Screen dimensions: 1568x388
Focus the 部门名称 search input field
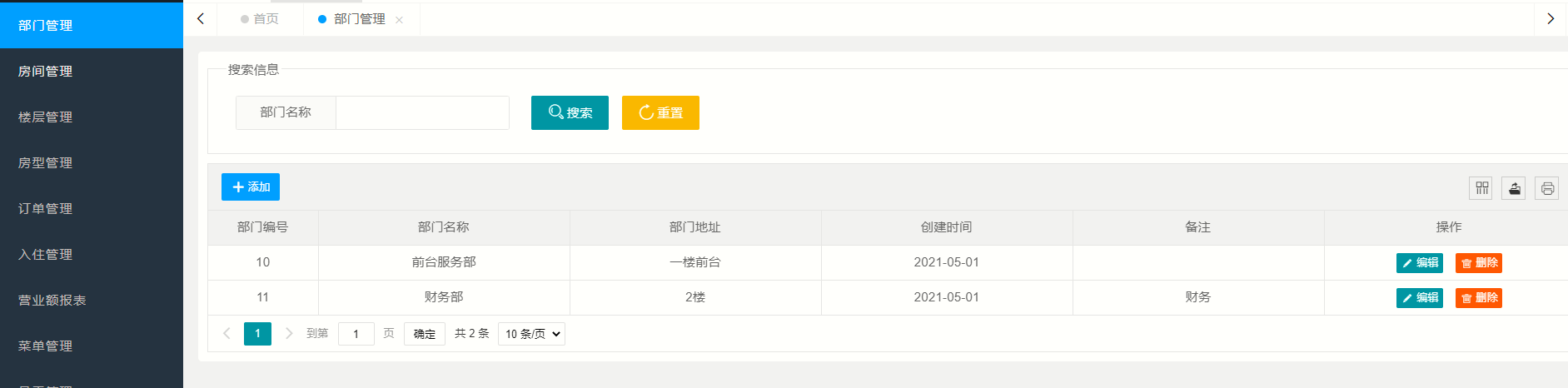[x=422, y=112]
